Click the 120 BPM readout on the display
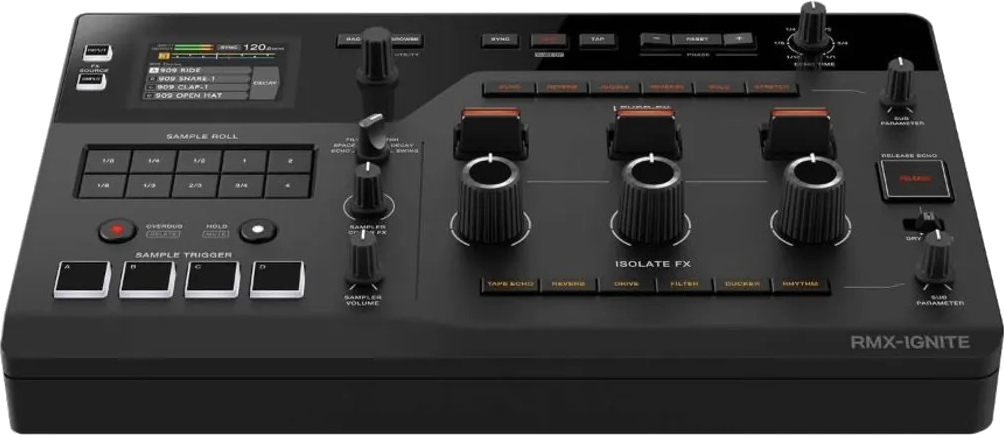Image resolution: width=1004 pixels, height=435 pixels. [263, 47]
